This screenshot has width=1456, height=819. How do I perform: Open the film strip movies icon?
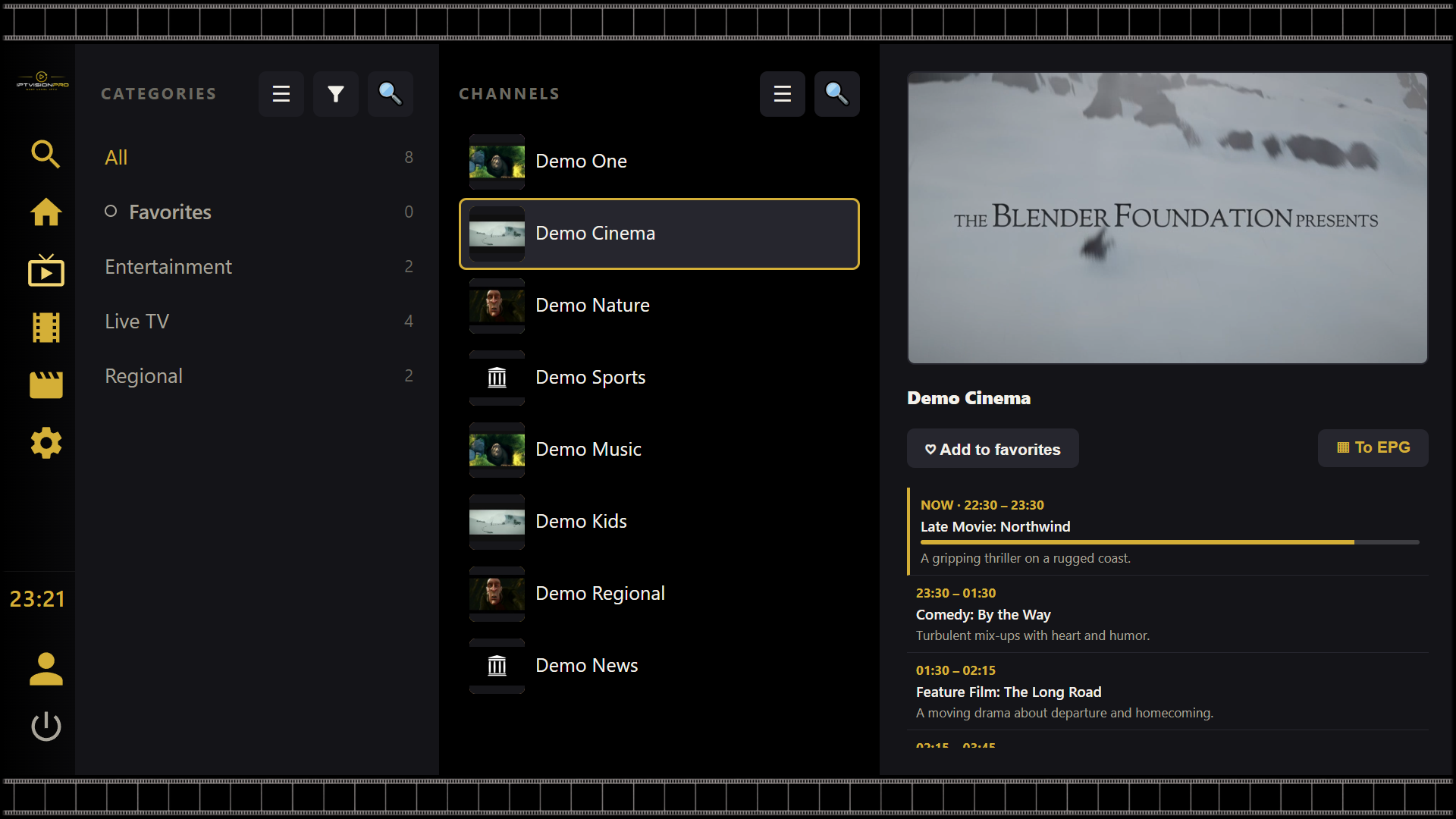45,328
